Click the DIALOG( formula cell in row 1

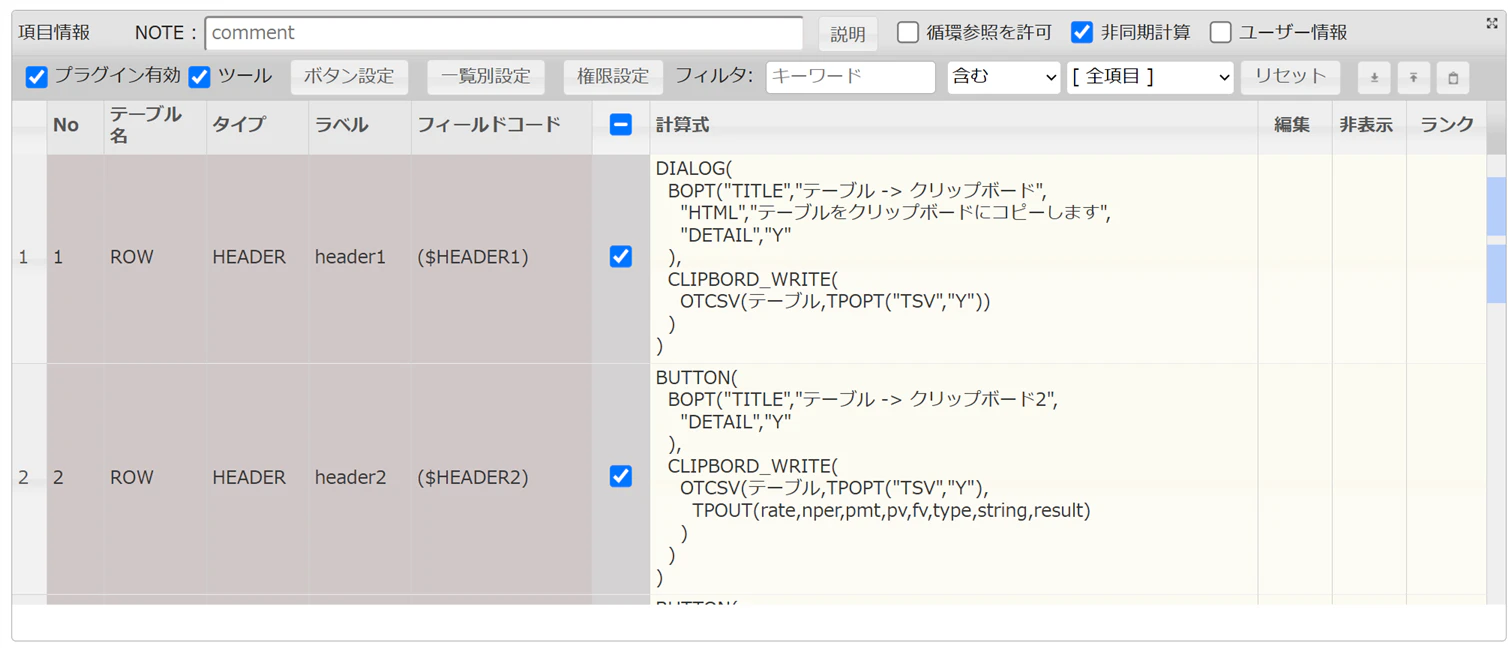click(x=953, y=258)
